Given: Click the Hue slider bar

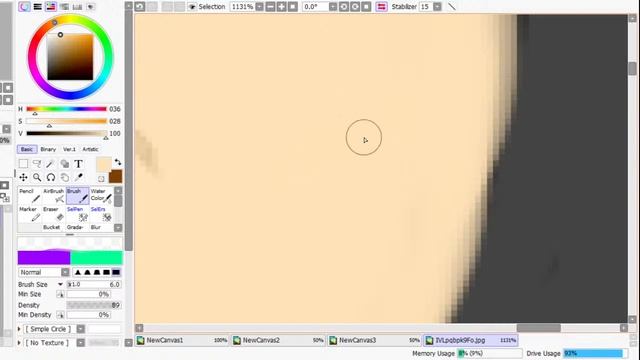Looking at the screenshot, I should 66,109.
